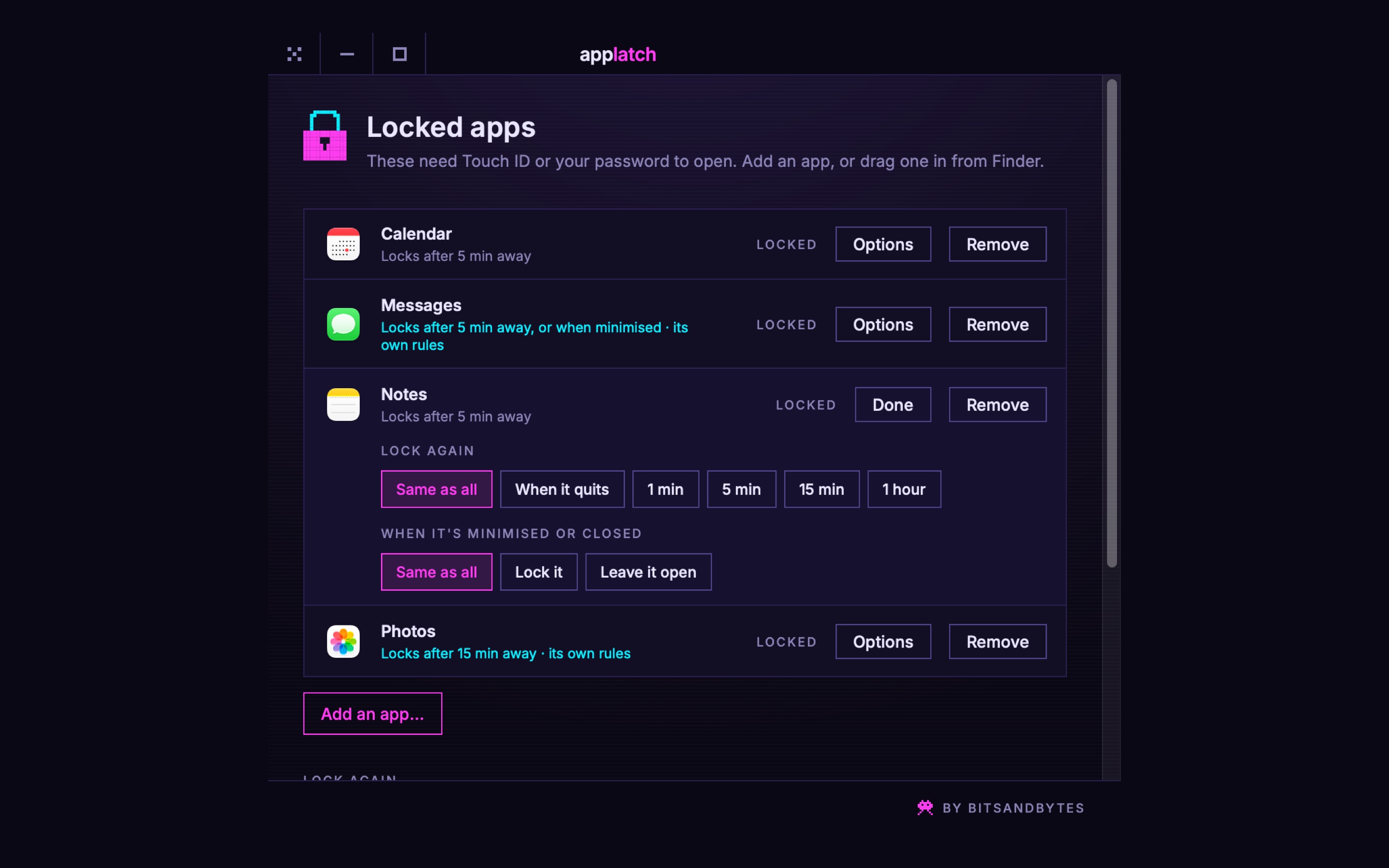Set Notes to lock after 5 min
The image size is (1389, 868).
pyautogui.click(x=742, y=489)
